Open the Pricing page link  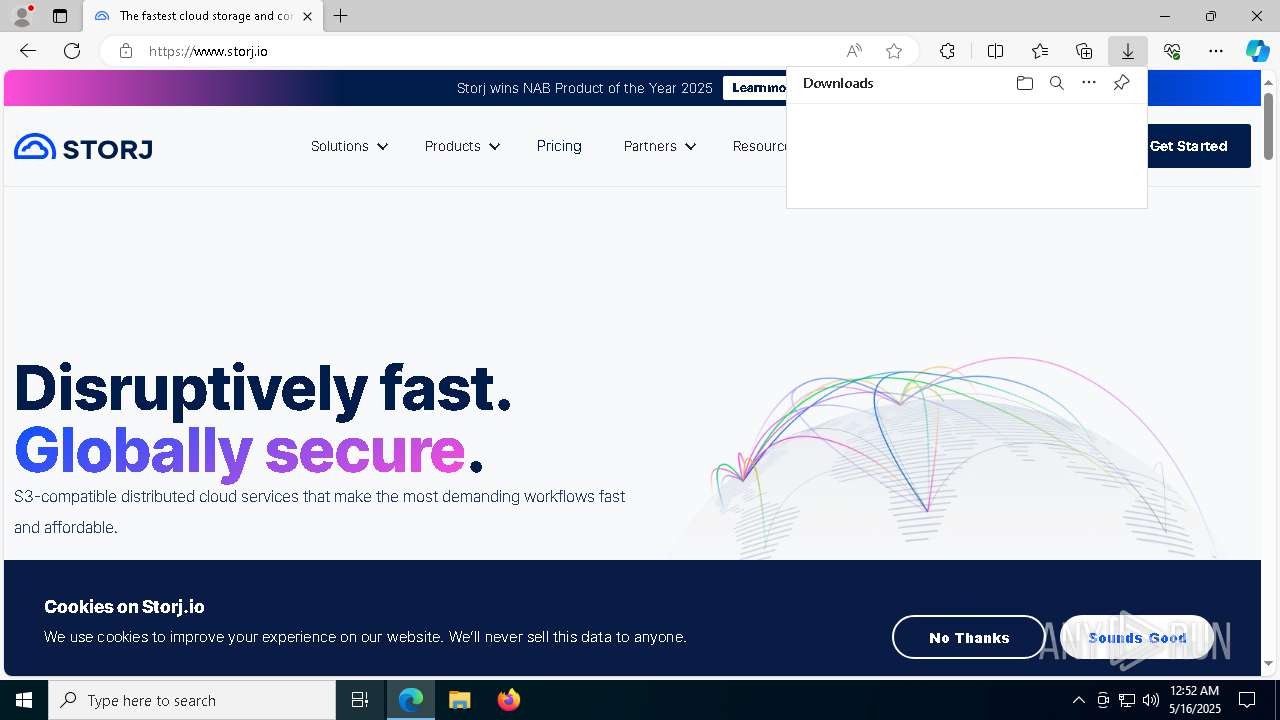tap(559, 146)
